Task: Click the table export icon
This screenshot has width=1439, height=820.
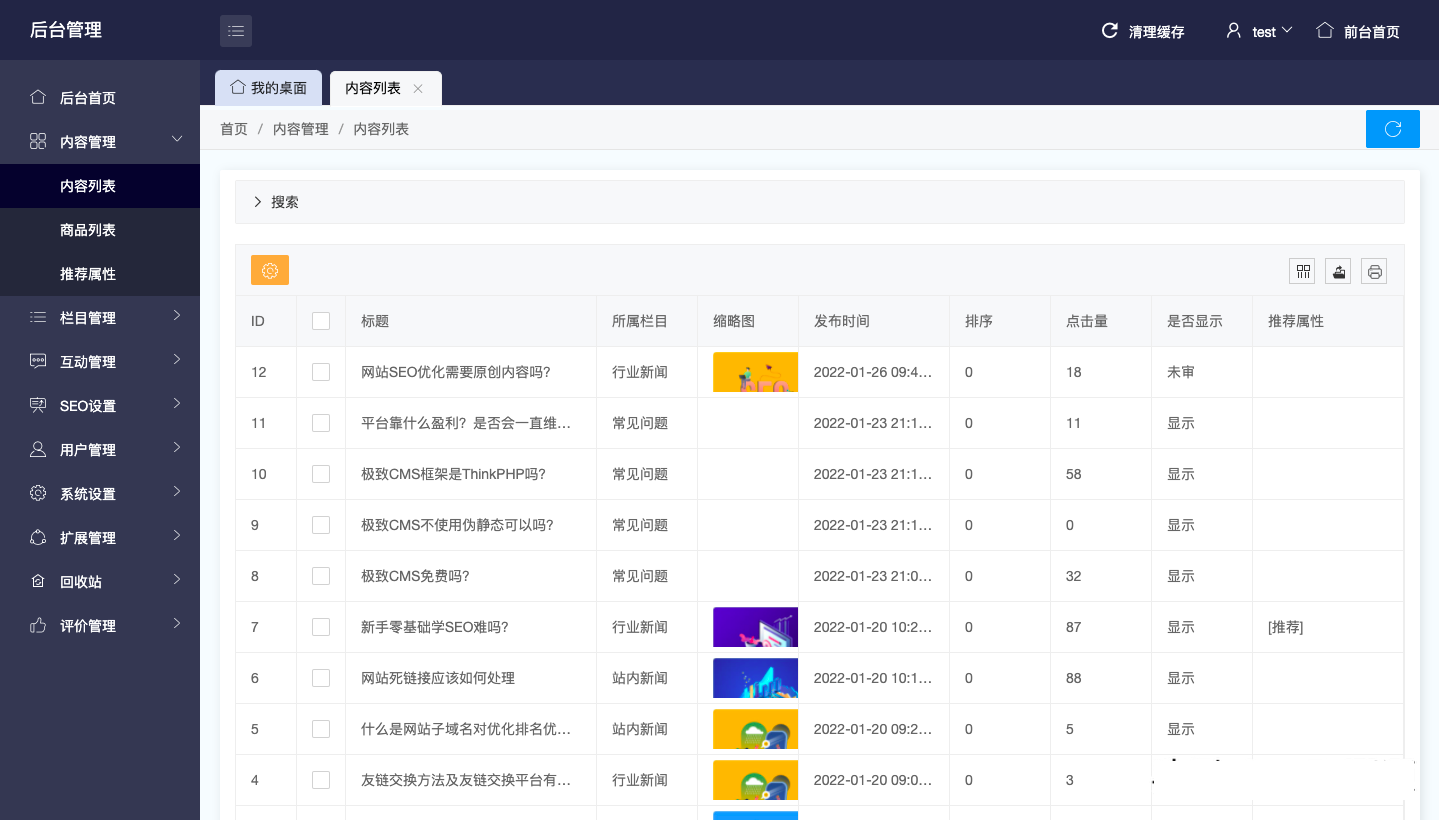Action: (x=1338, y=271)
